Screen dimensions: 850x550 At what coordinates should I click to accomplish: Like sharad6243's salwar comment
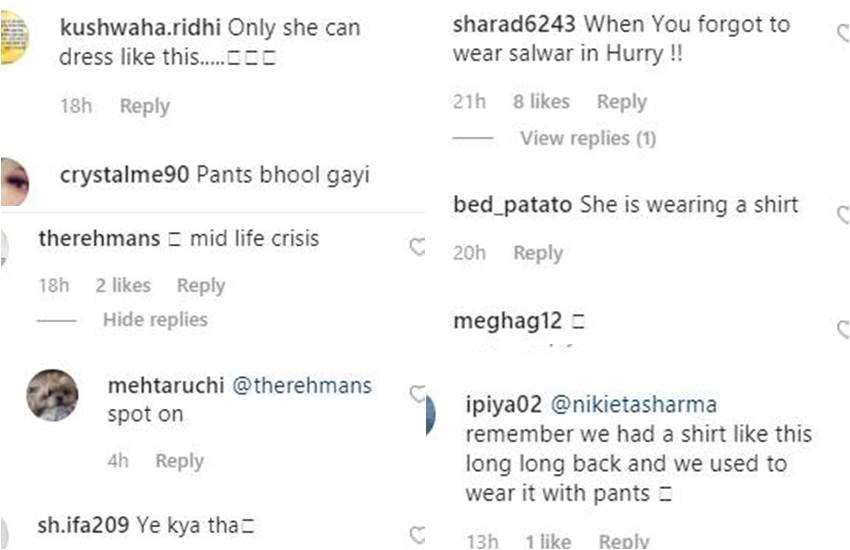click(842, 34)
